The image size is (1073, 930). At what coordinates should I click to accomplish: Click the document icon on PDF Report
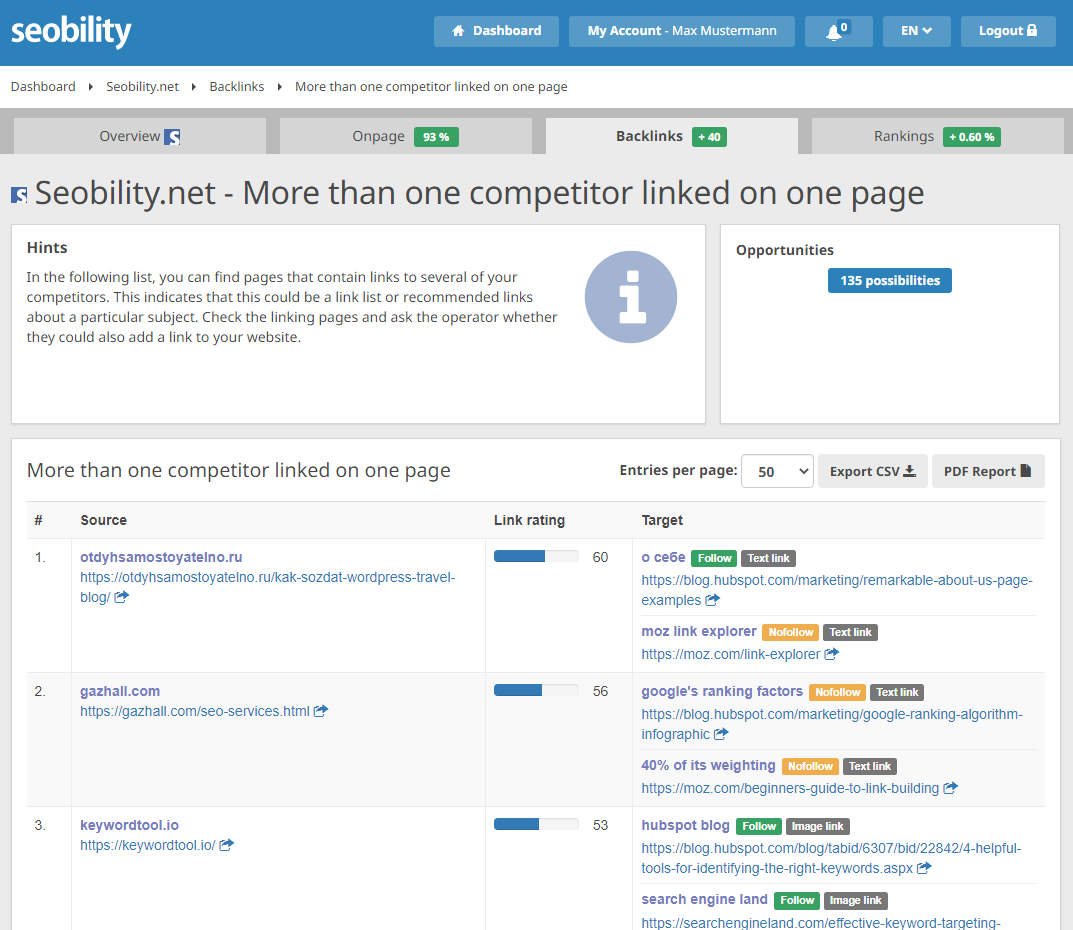[1026, 470]
